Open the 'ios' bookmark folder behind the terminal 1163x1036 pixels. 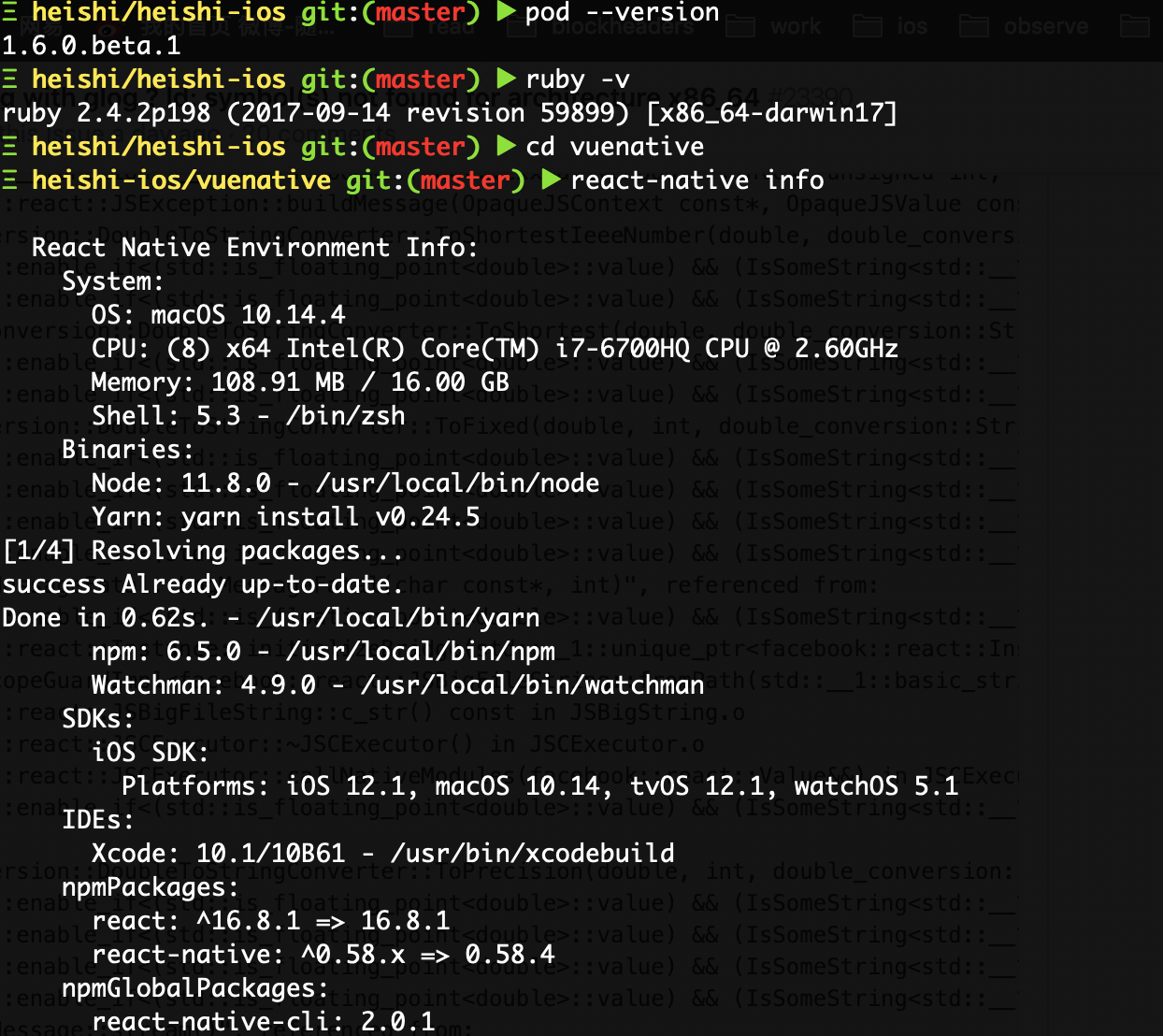point(891,25)
